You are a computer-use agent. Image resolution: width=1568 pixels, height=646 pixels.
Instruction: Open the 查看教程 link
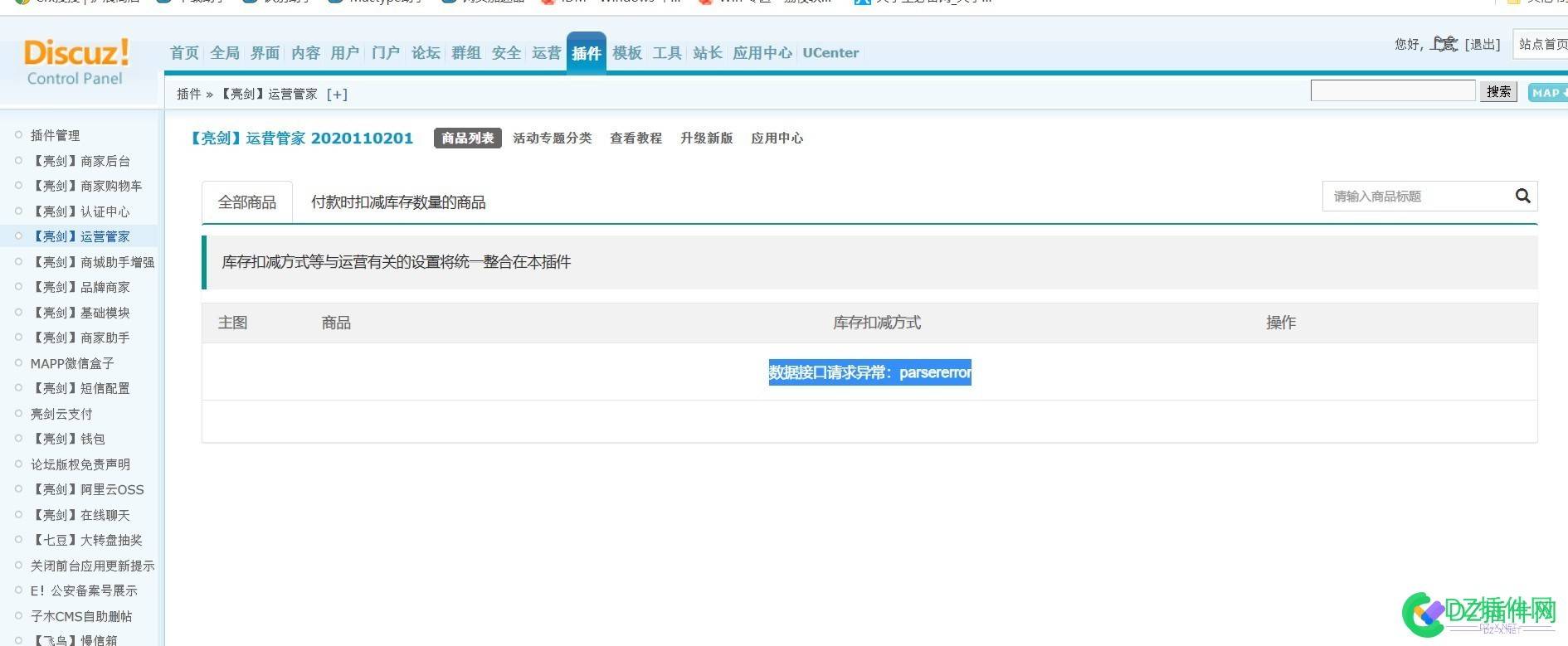click(x=636, y=138)
